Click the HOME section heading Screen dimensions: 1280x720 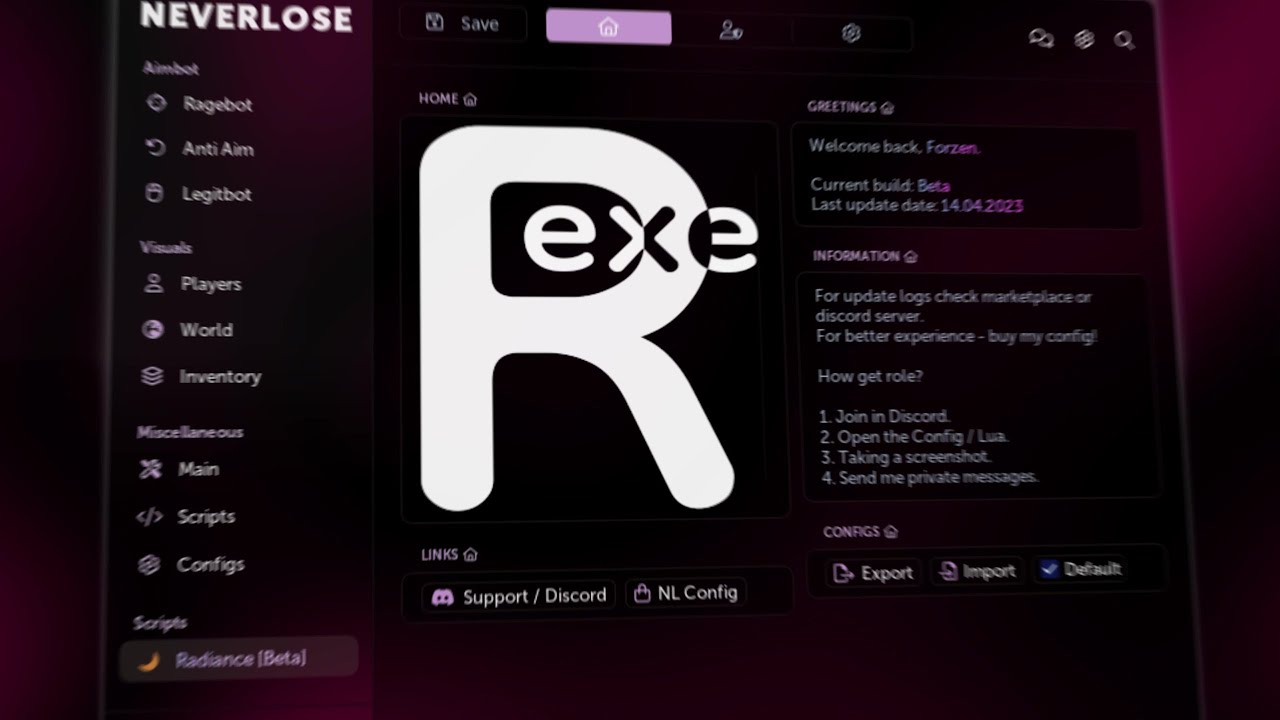447,99
